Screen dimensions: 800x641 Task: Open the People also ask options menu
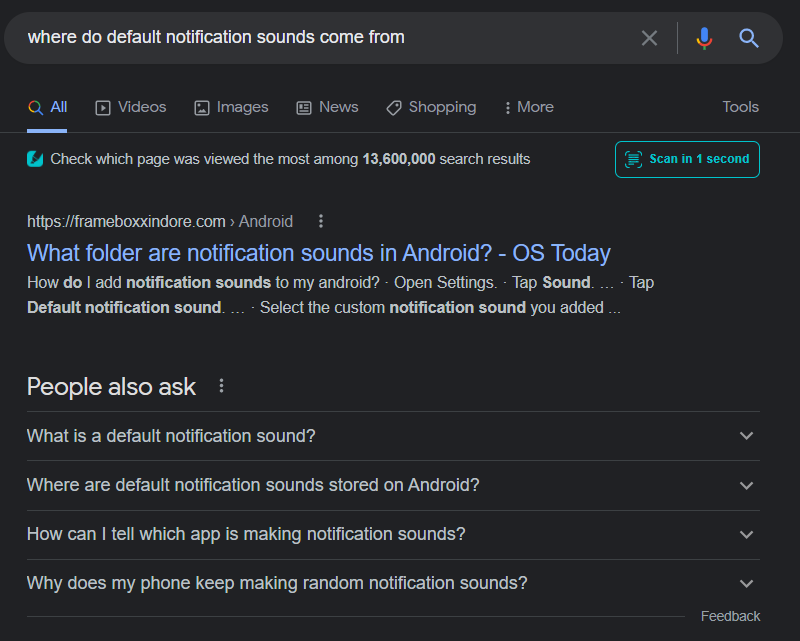click(x=222, y=386)
